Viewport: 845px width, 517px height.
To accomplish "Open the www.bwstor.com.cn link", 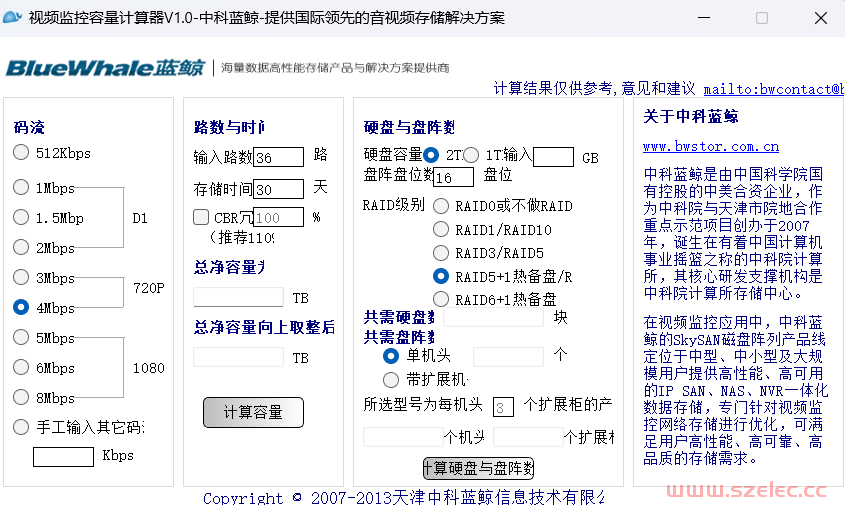I will tap(711, 147).
